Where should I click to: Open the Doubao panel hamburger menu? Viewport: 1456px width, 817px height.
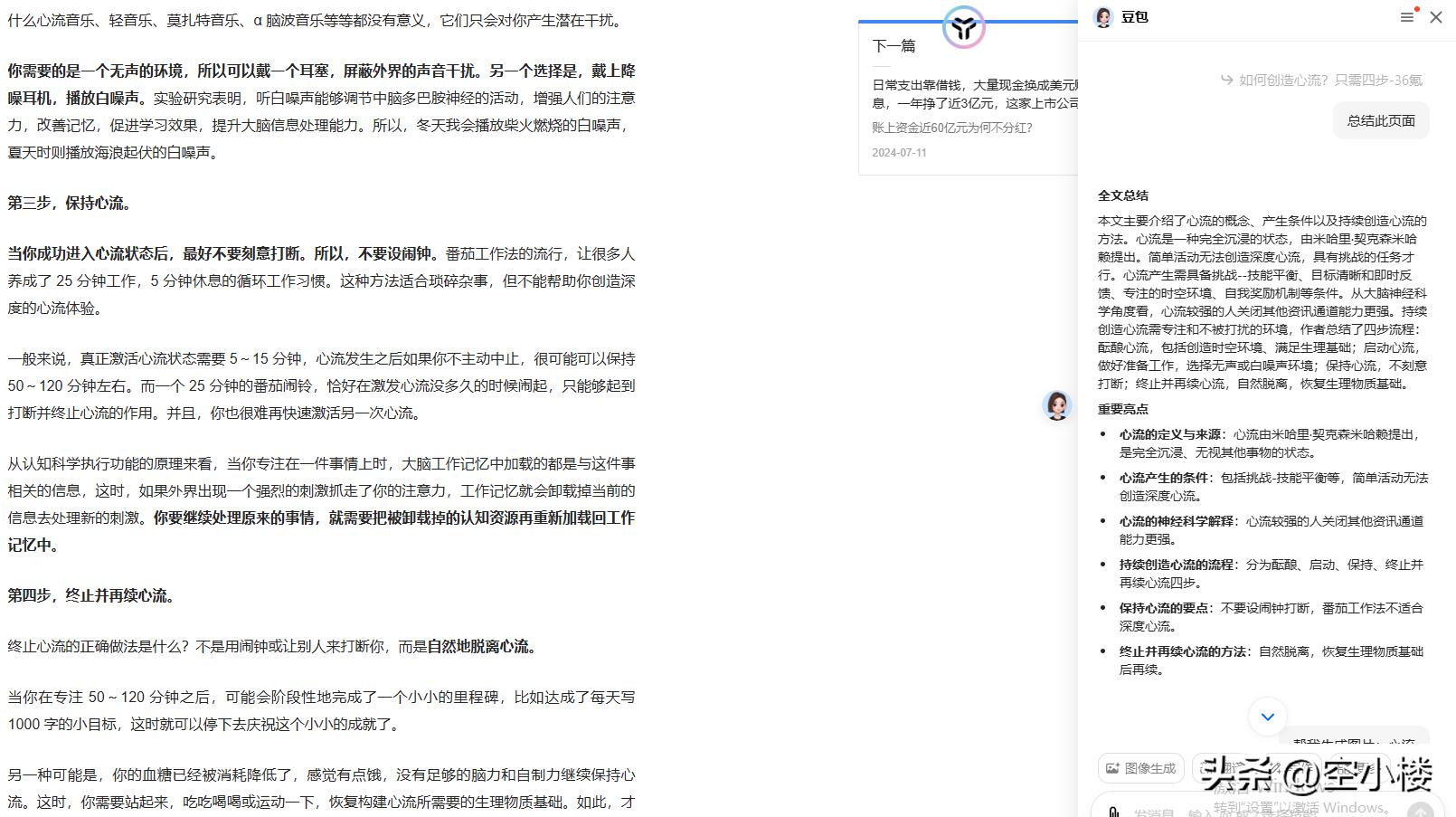(x=1407, y=17)
